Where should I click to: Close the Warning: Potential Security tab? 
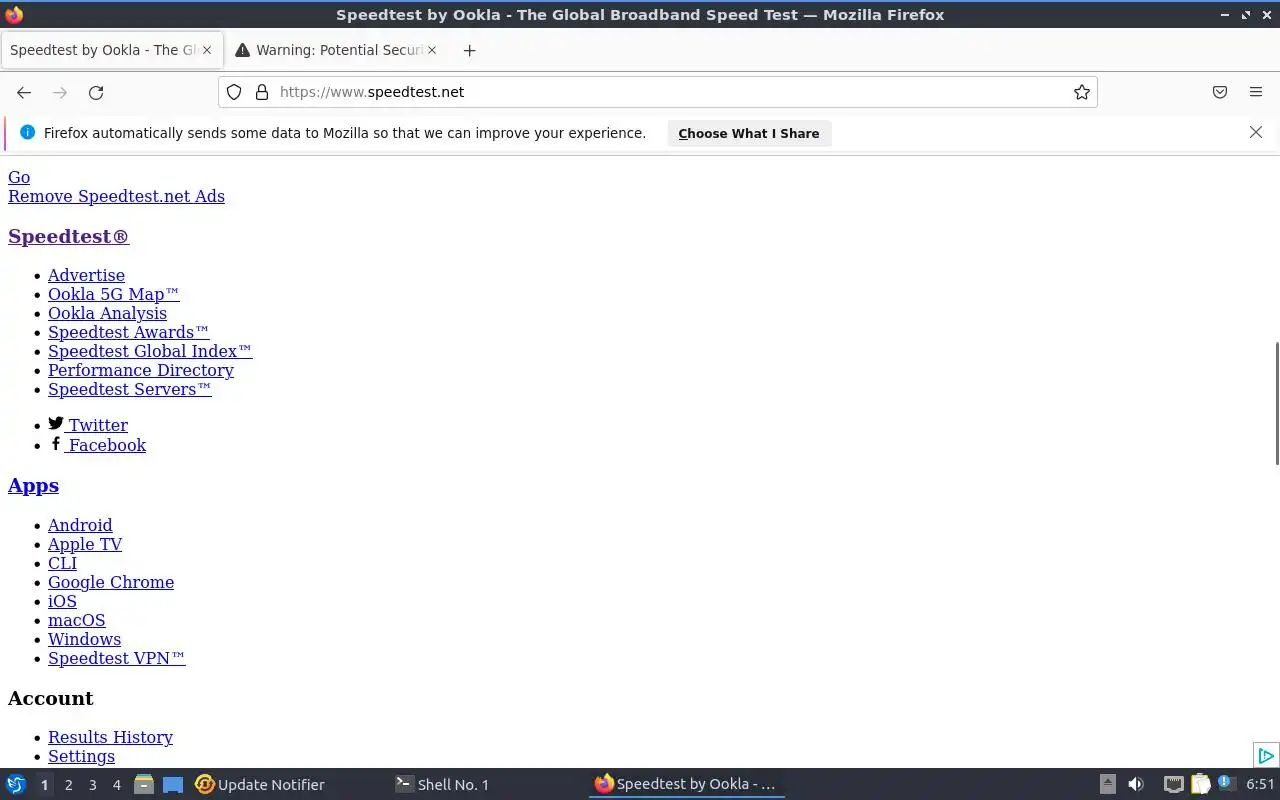(x=432, y=50)
